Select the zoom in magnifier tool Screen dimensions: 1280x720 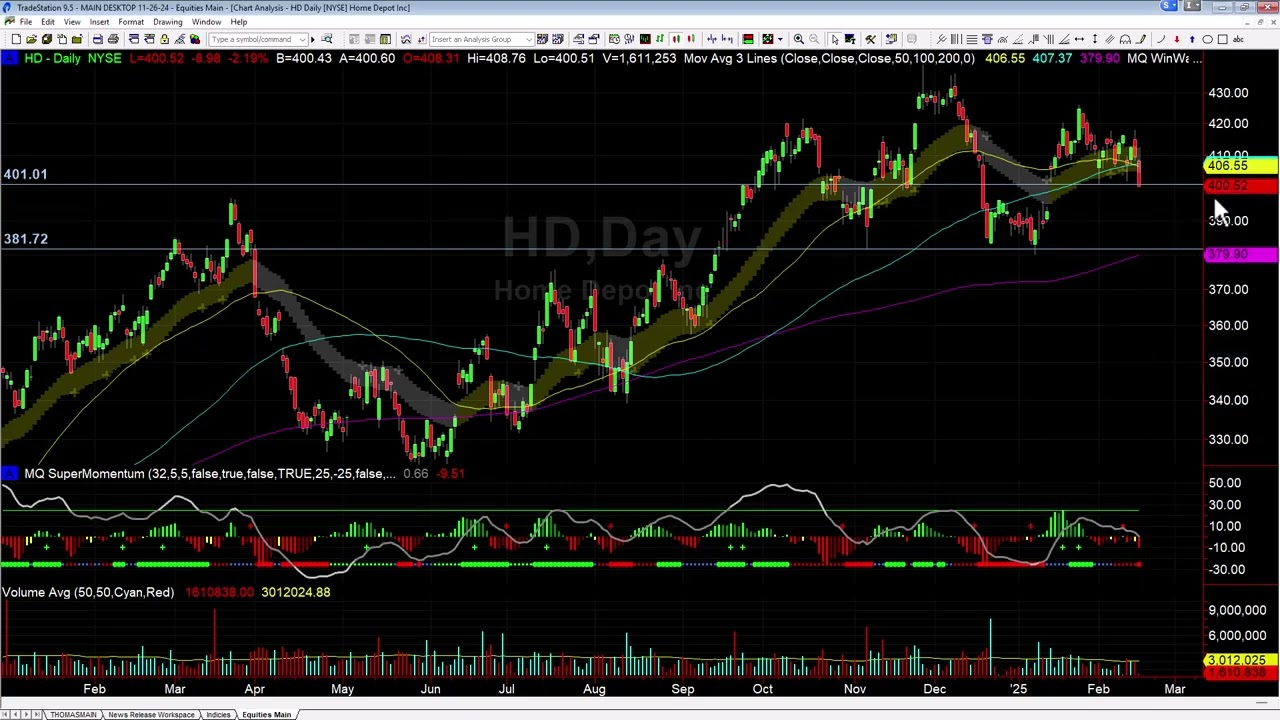pyautogui.click(x=799, y=39)
